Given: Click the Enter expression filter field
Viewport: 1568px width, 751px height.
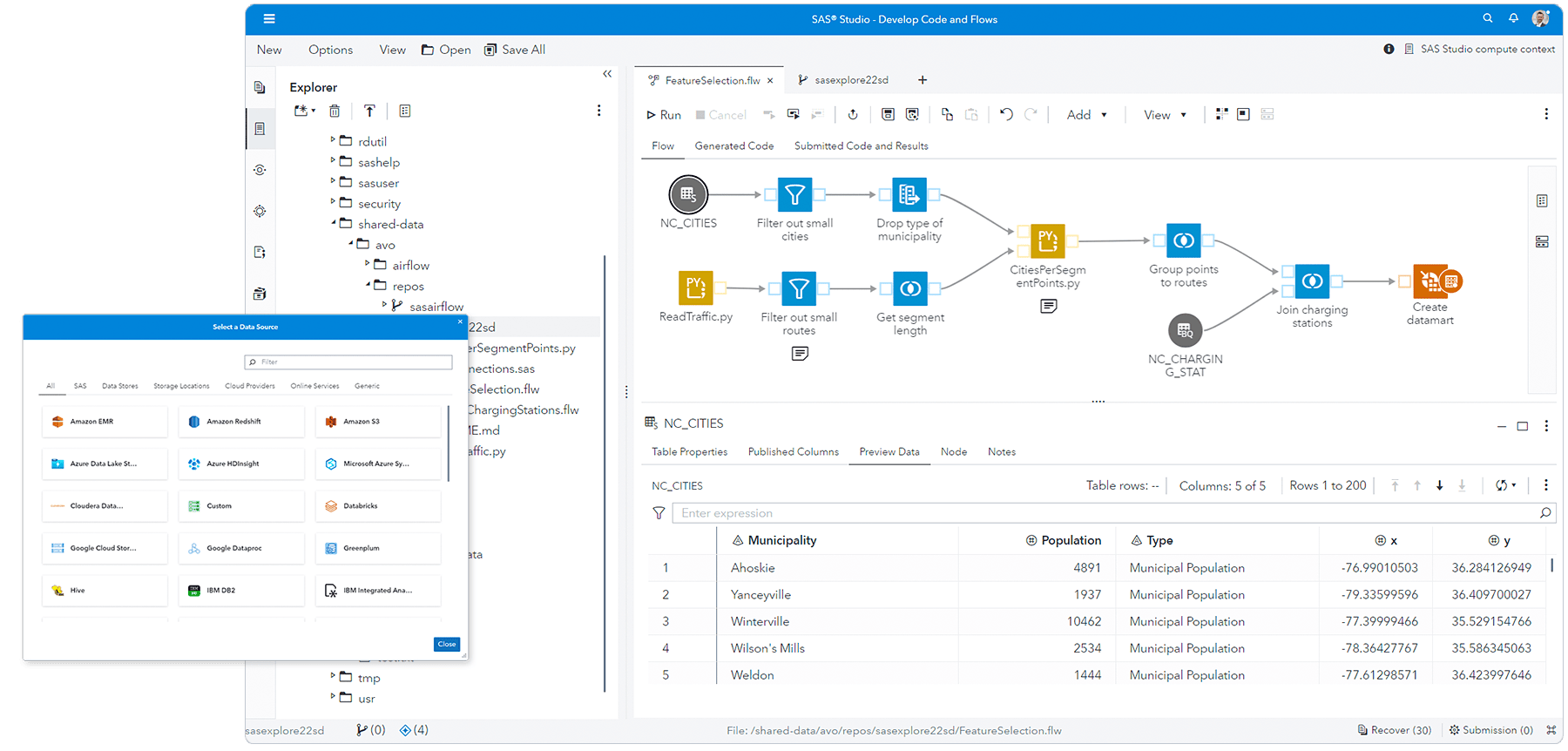Looking at the screenshot, I should coord(1113,513).
